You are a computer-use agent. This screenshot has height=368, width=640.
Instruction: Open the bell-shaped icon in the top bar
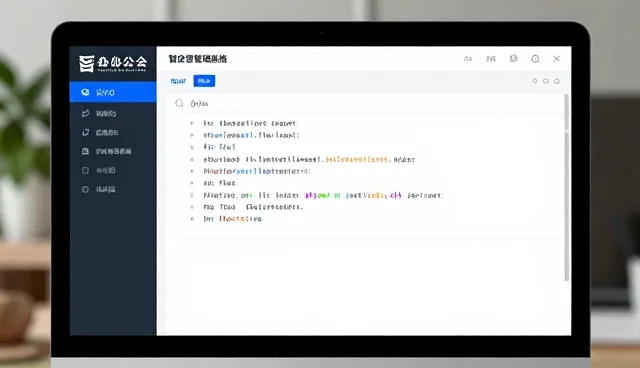click(513, 59)
